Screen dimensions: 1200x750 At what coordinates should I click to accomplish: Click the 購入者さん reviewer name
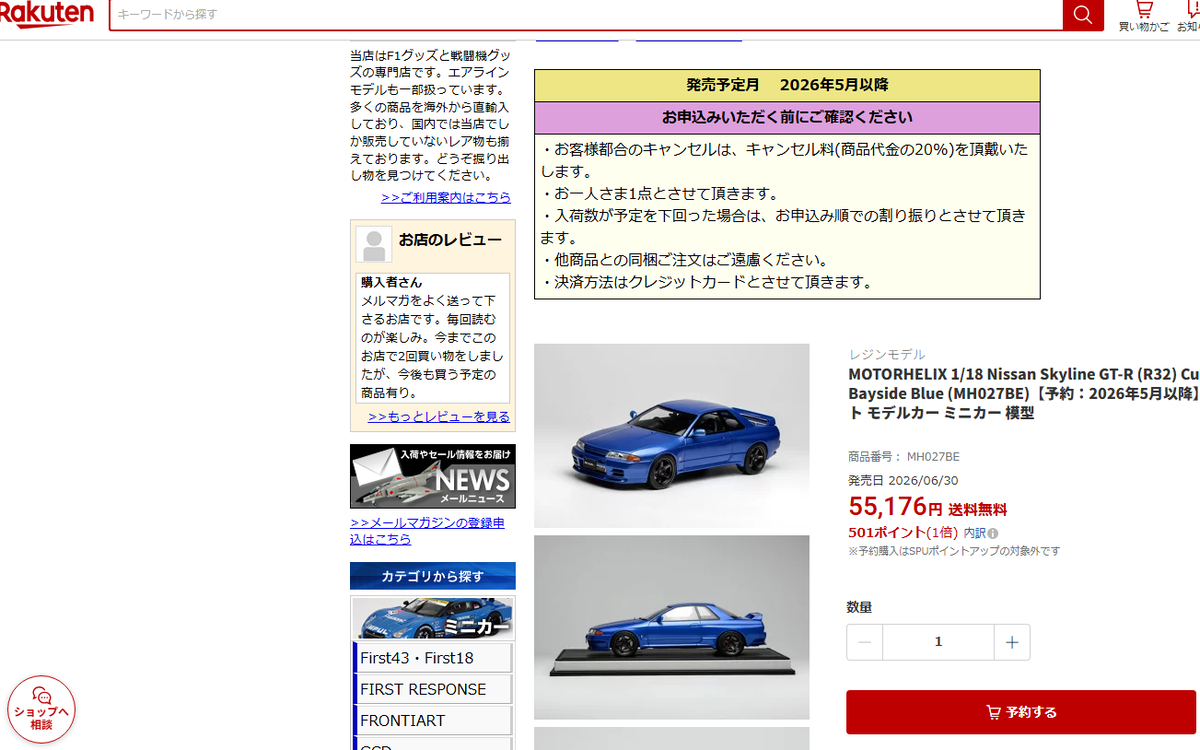click(x=392, y=282)
